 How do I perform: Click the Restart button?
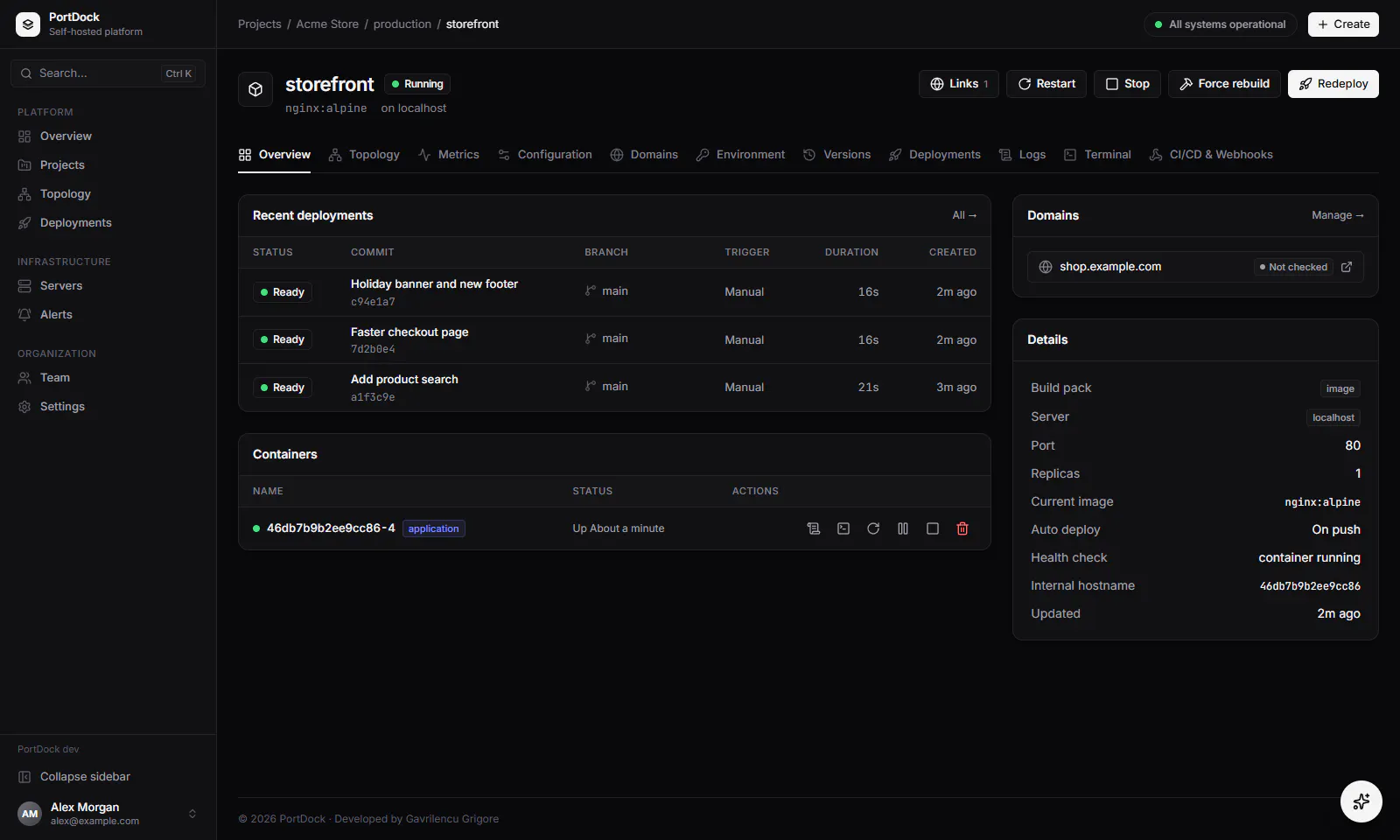click(1046, 84)
